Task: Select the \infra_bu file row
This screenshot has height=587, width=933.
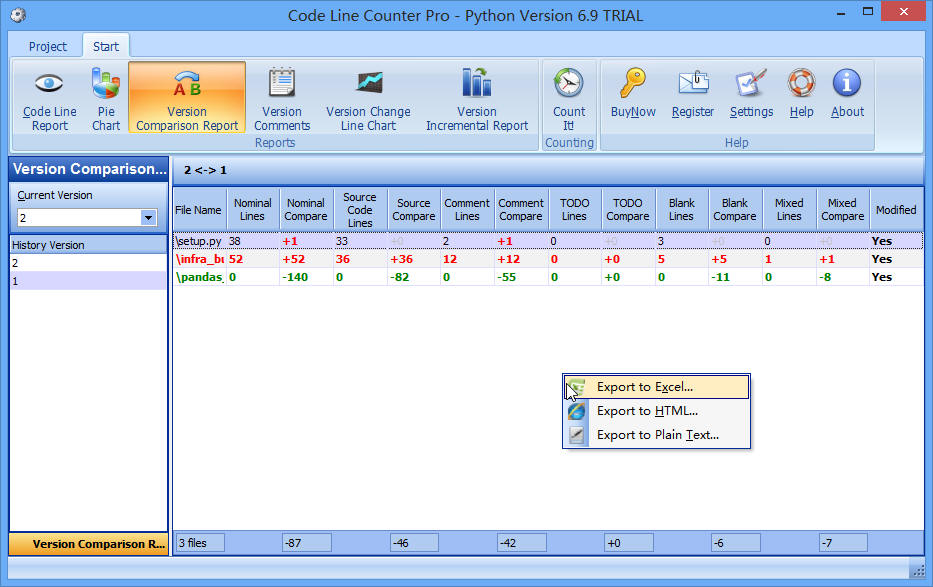Action: pyautogui.click(x=548, y=259)
